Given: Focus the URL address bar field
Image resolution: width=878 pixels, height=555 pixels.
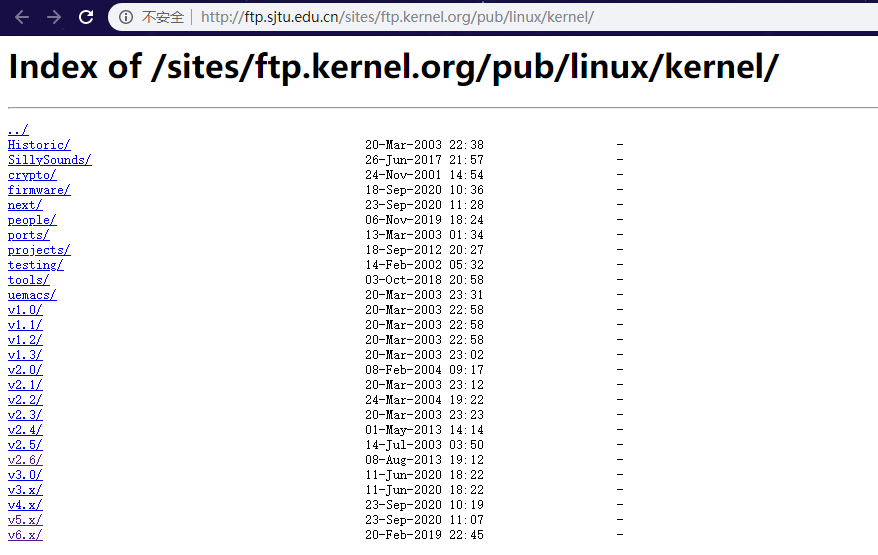Looking at the screenshot, I should (493, 17).
